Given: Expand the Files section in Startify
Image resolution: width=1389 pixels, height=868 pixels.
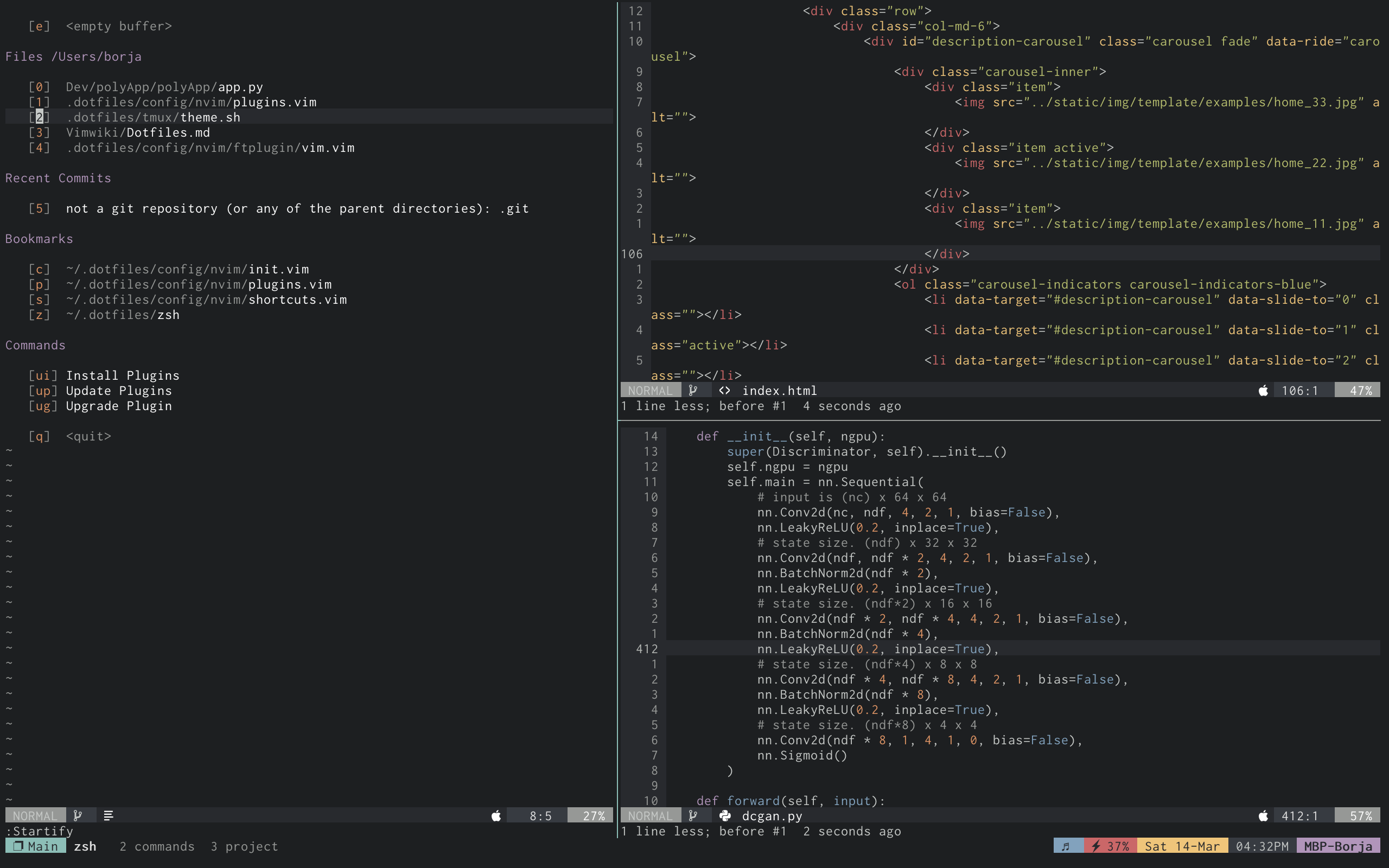Looking at the screenshot, I should (x=74, y=56).
